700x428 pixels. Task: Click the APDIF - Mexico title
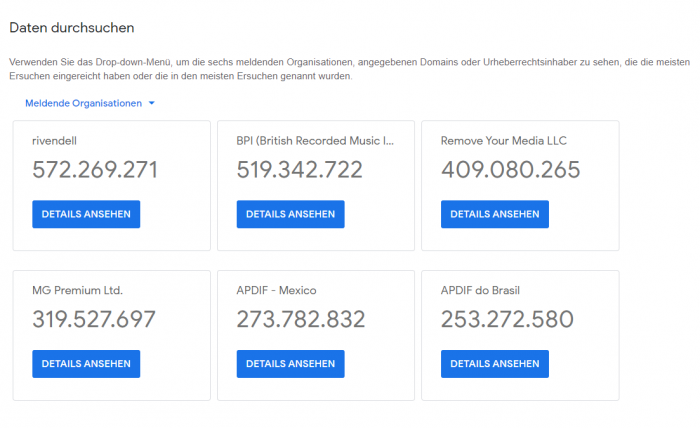(276, 291)
